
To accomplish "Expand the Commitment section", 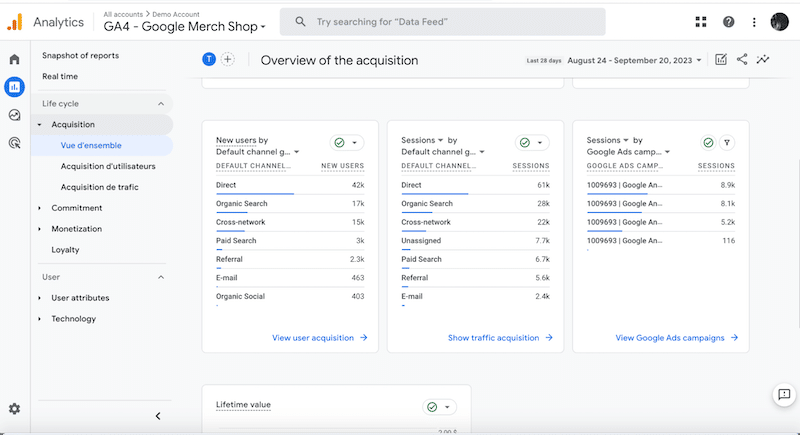I will click(x=40, y=208).
